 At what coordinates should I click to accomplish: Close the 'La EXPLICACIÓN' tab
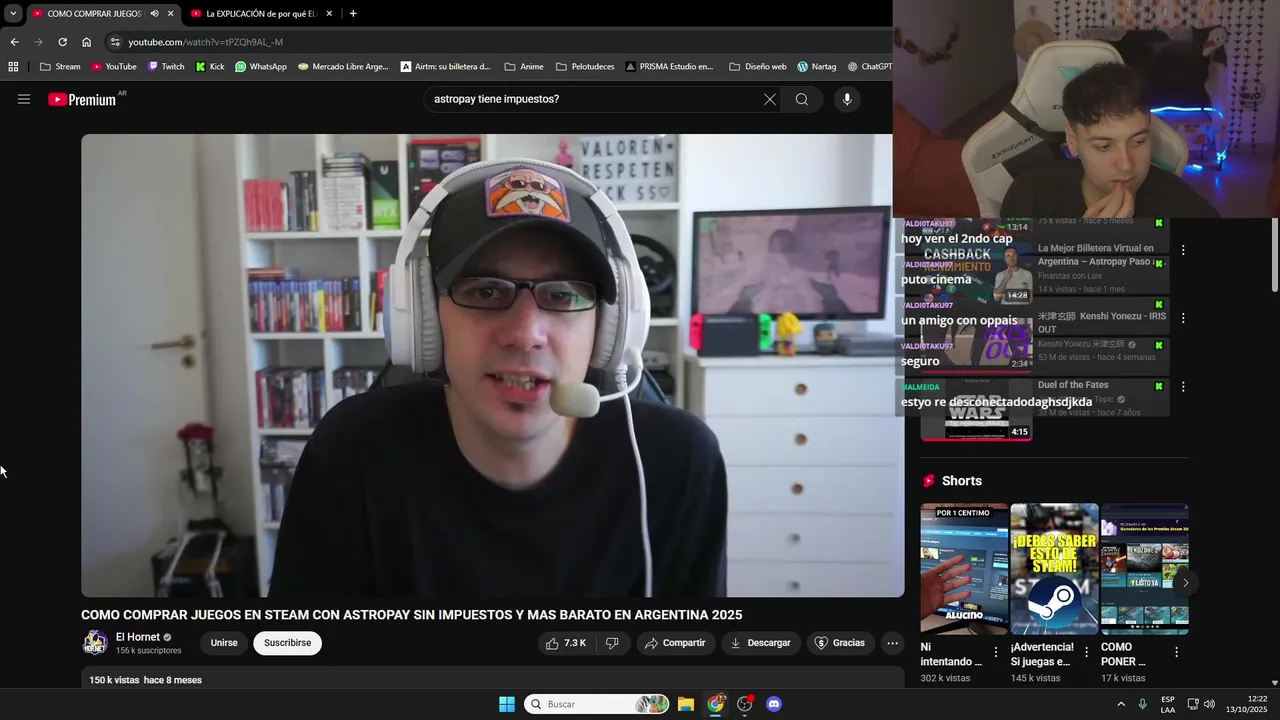pyautogui.click(x=329, y=13)
